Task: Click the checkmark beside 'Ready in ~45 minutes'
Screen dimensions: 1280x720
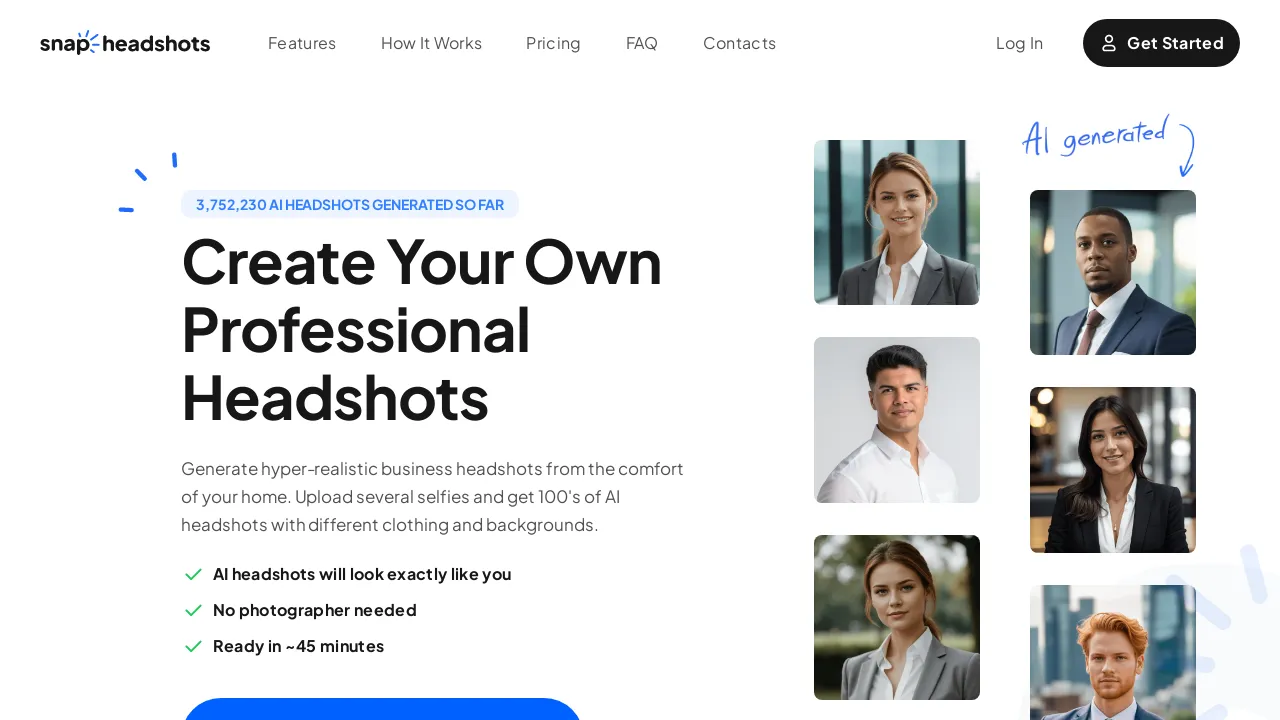Action: point(193,646)
